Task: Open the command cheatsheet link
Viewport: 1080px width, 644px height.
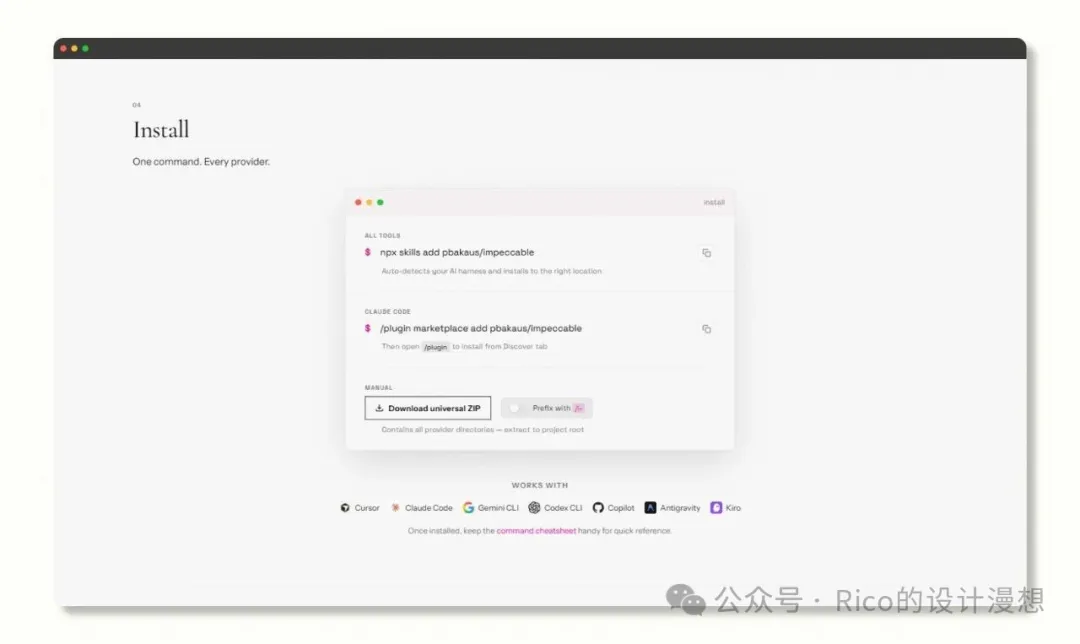Action: 536,531
